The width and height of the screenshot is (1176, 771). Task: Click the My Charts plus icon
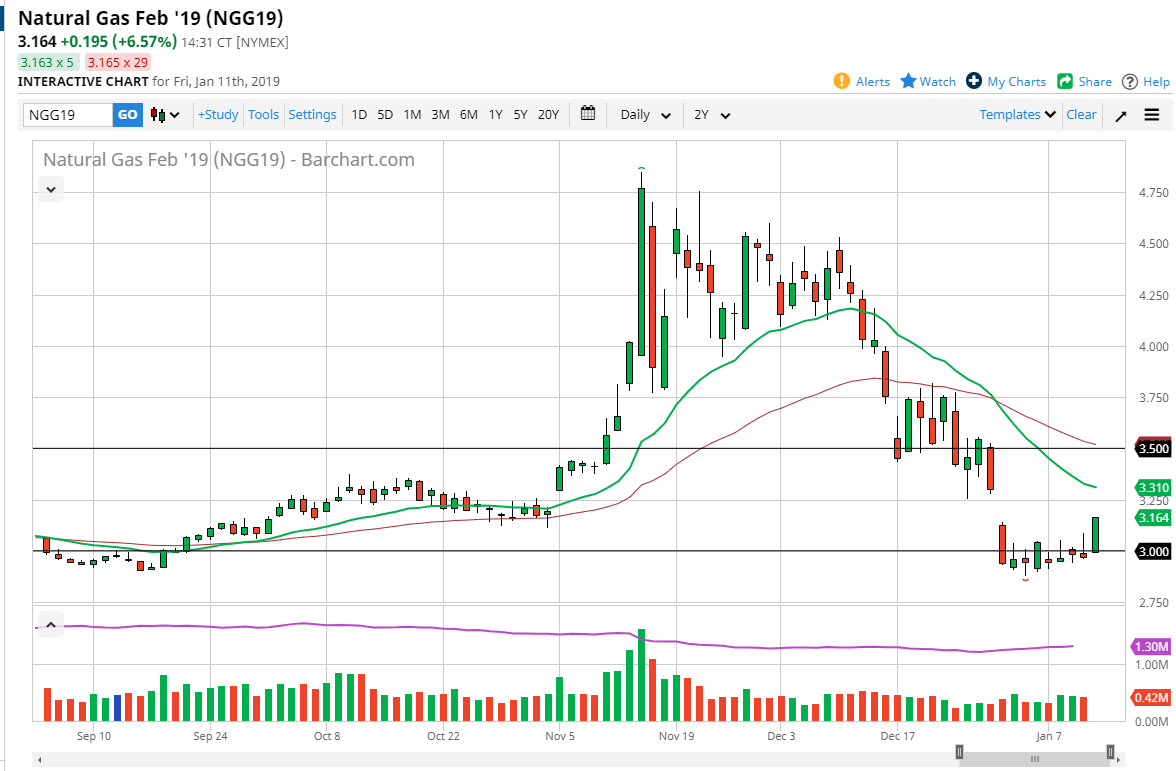[974, 82]
